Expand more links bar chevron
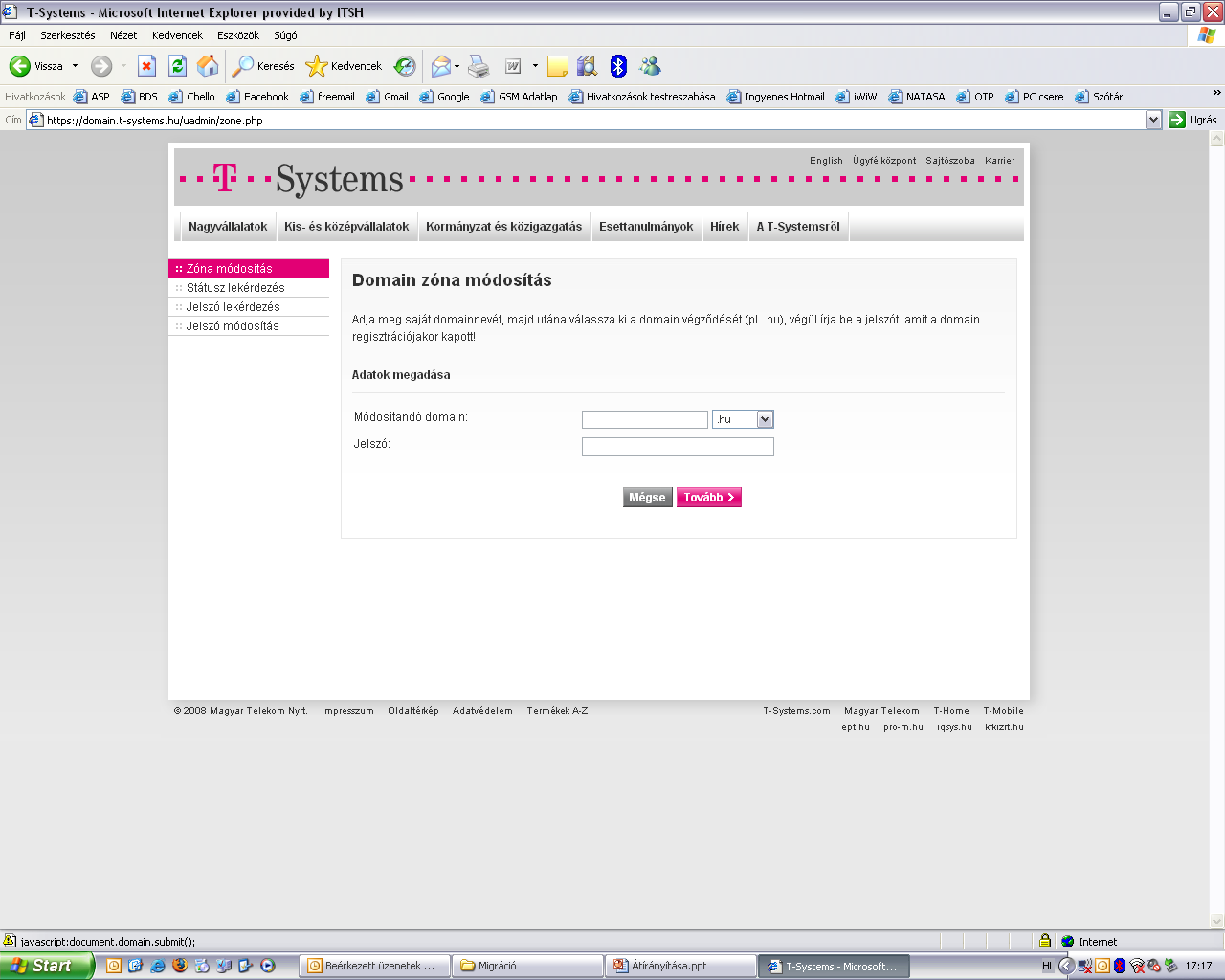1225x980 pixels. 1217,93
